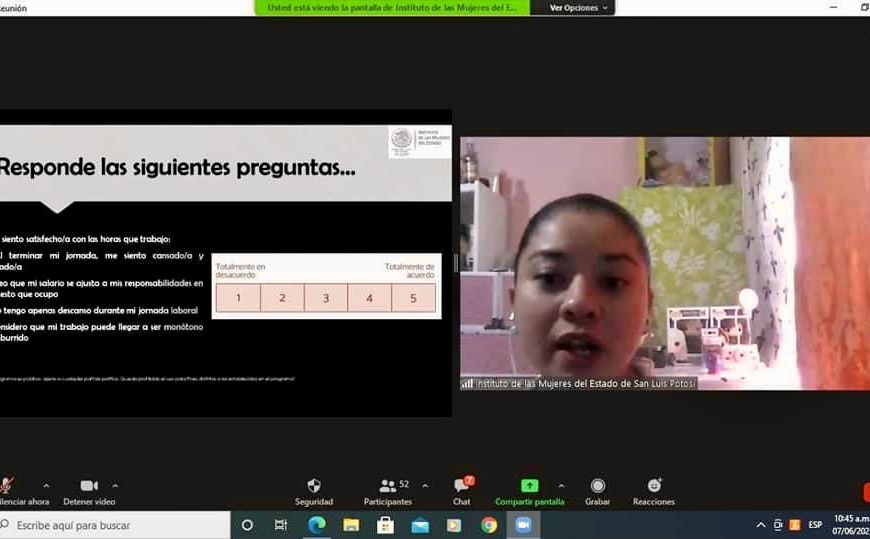Open Microsoft Edge from the taskbar
This screenshot has width=870, height=539.
(316, 525)
